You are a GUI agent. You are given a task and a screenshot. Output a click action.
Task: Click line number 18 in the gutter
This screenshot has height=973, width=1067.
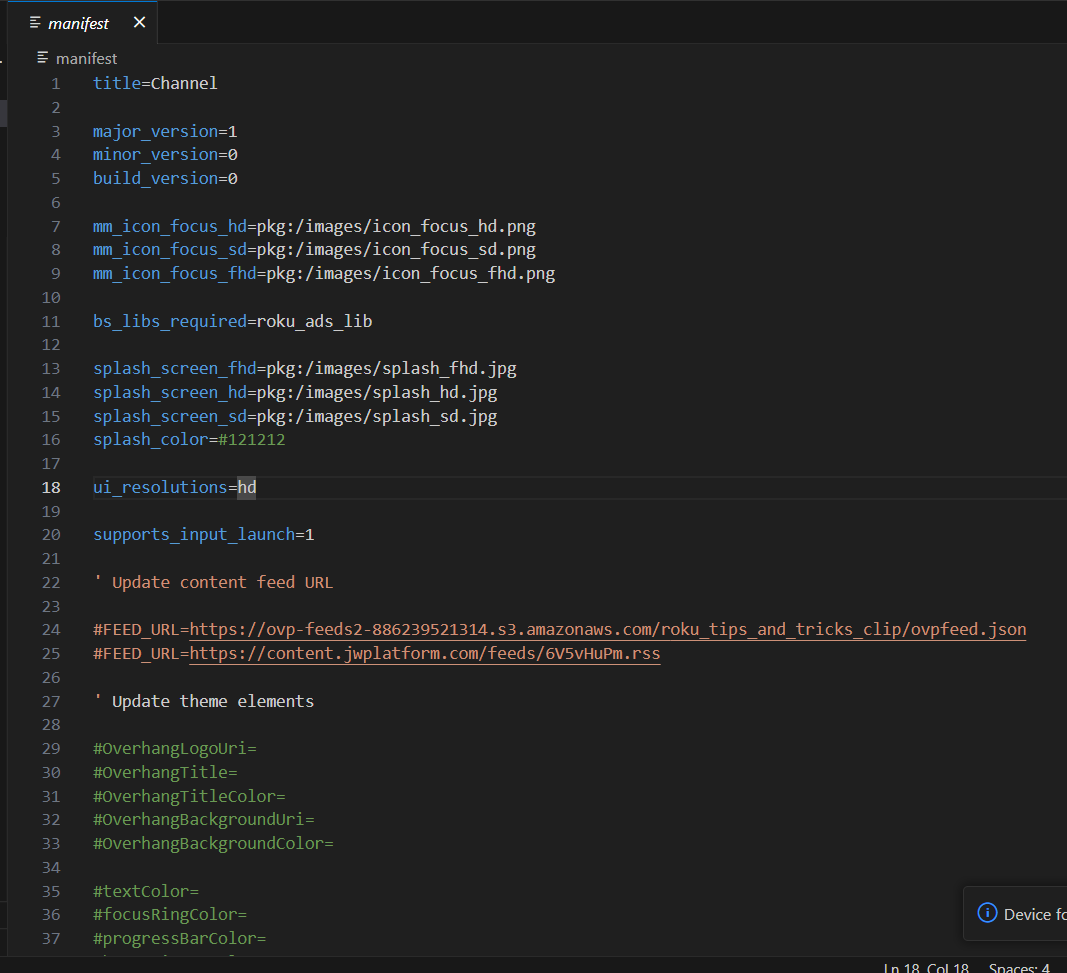point(50,487)
